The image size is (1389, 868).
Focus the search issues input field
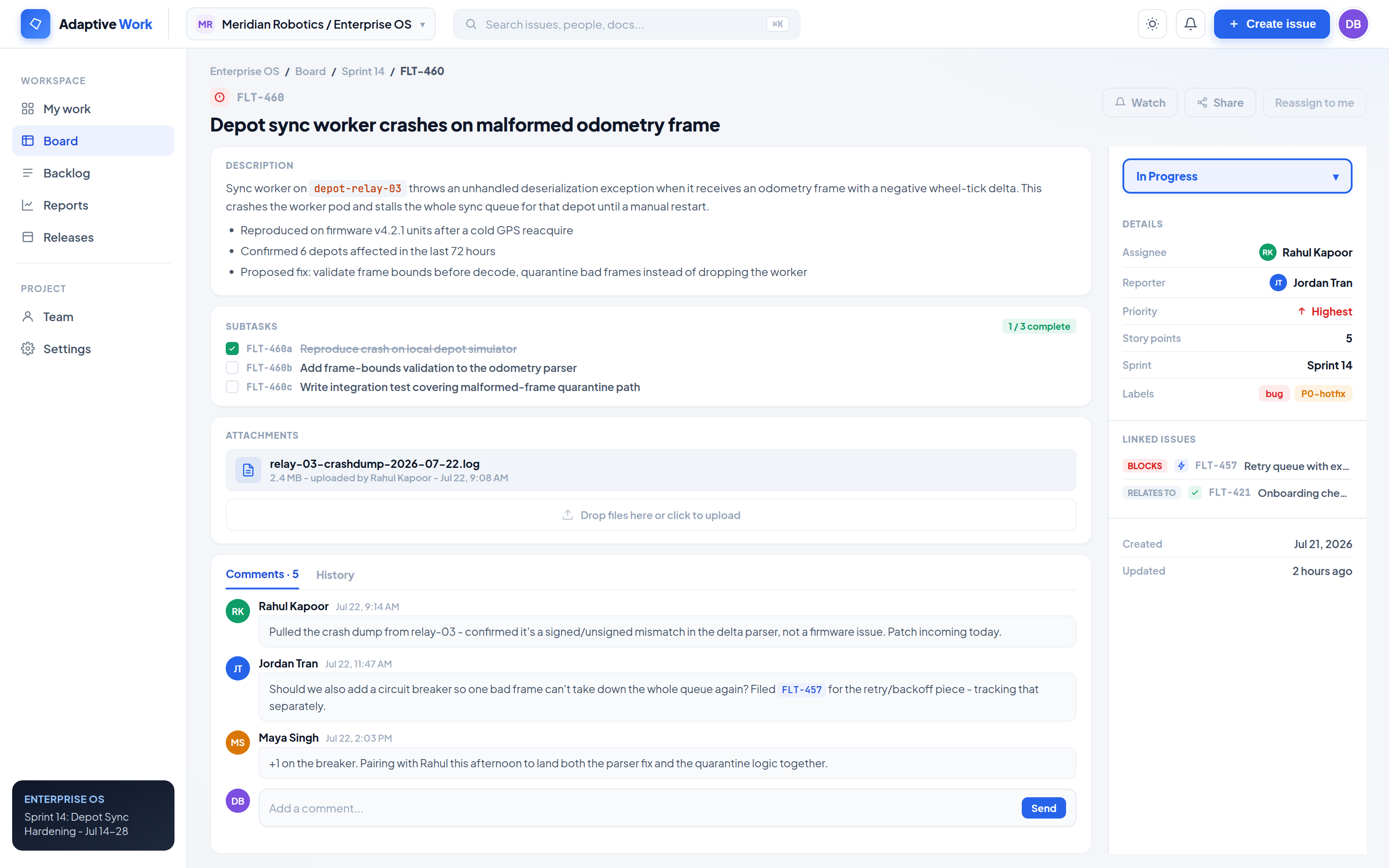(x=626, y=24)
